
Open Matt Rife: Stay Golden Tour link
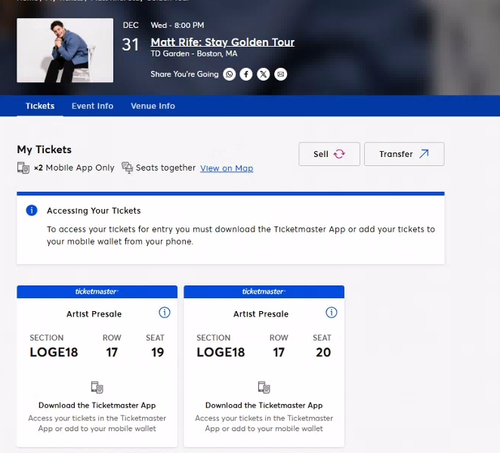point(223,42)
